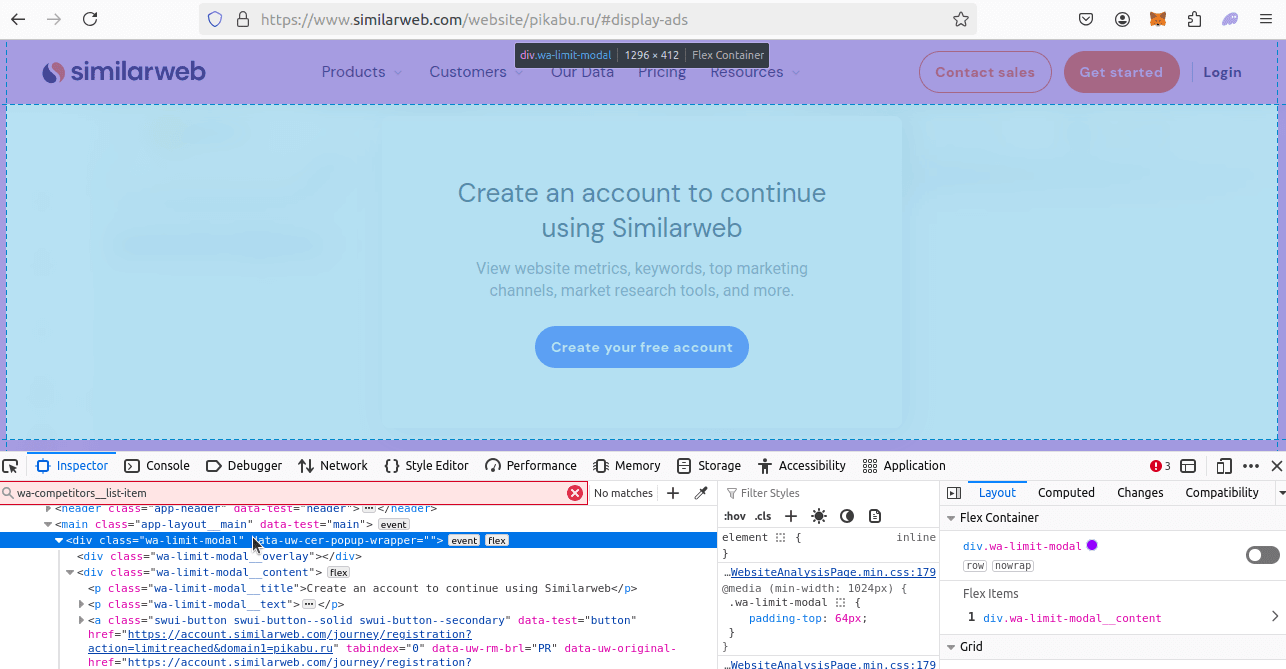This screenshot has width=1286, height=669.
Task: Collapse the div wa-limit-modal node
Action: [x=59, y=540]
